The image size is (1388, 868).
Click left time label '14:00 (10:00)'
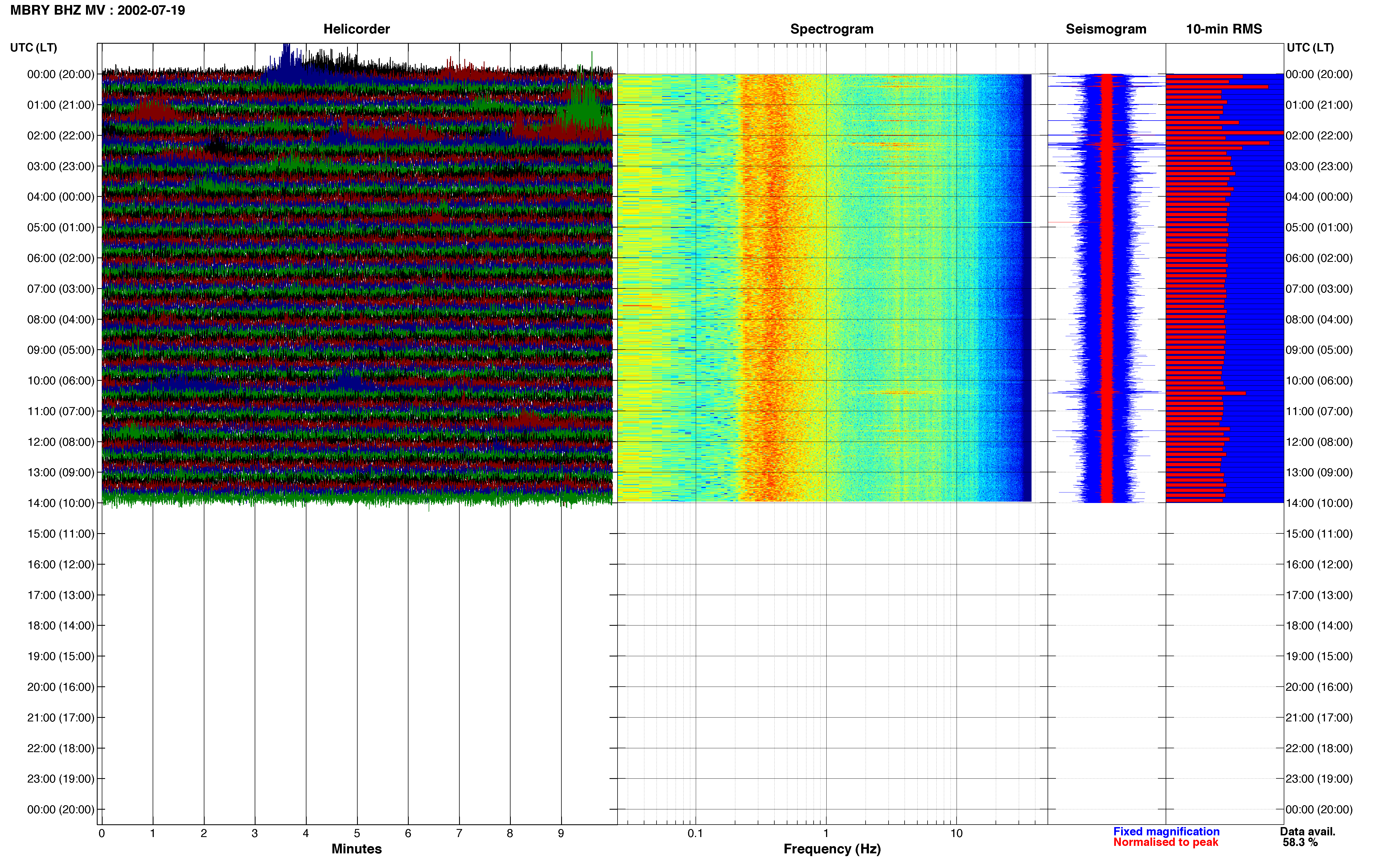pos(61,504)
